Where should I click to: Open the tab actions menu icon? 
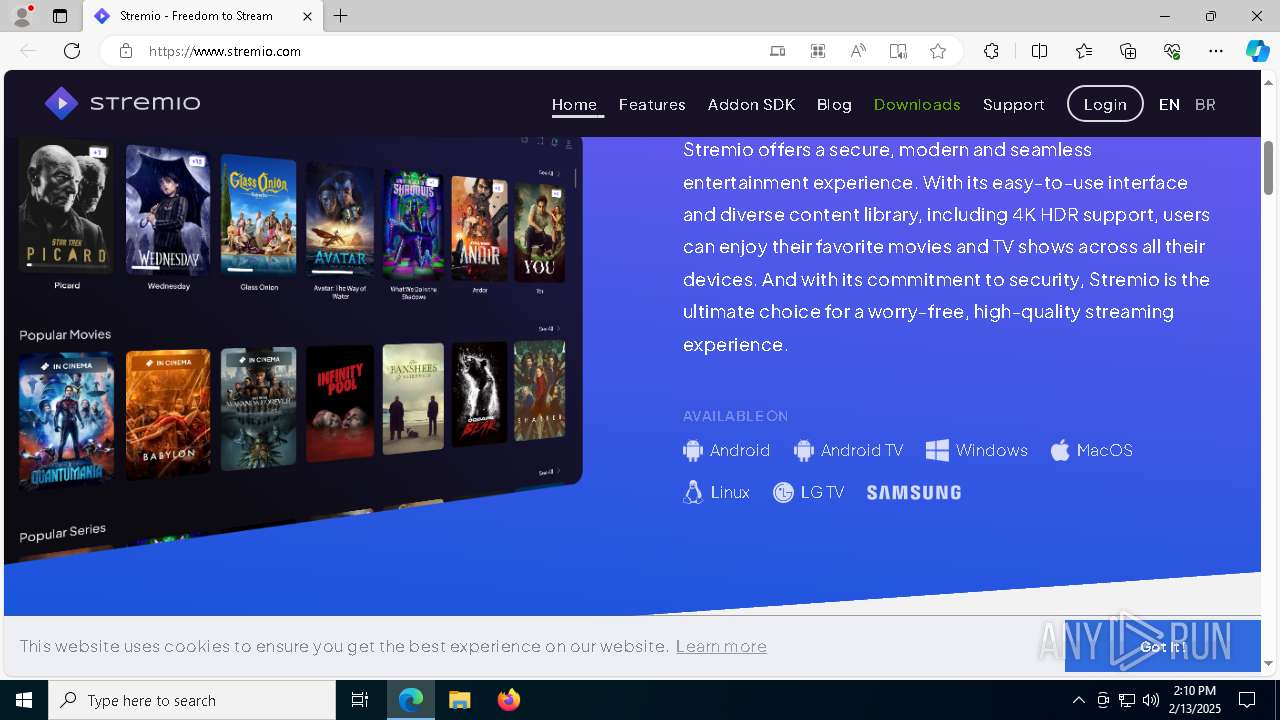coord(60,16)
